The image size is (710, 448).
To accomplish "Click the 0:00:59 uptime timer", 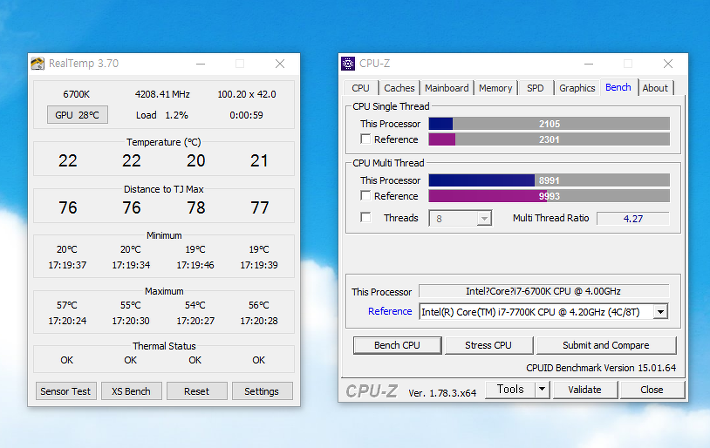I will tap(246, 116).
